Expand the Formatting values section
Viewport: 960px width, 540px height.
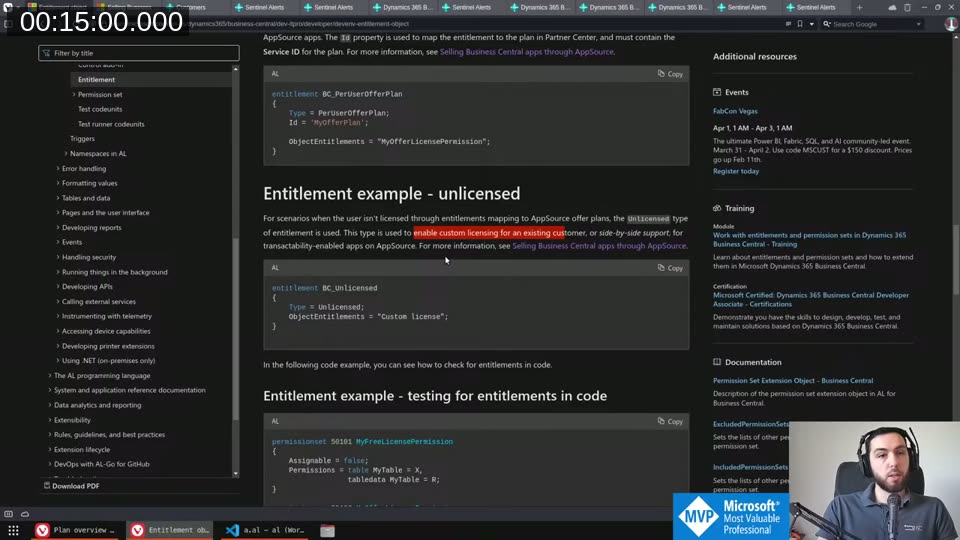[58, 183]
